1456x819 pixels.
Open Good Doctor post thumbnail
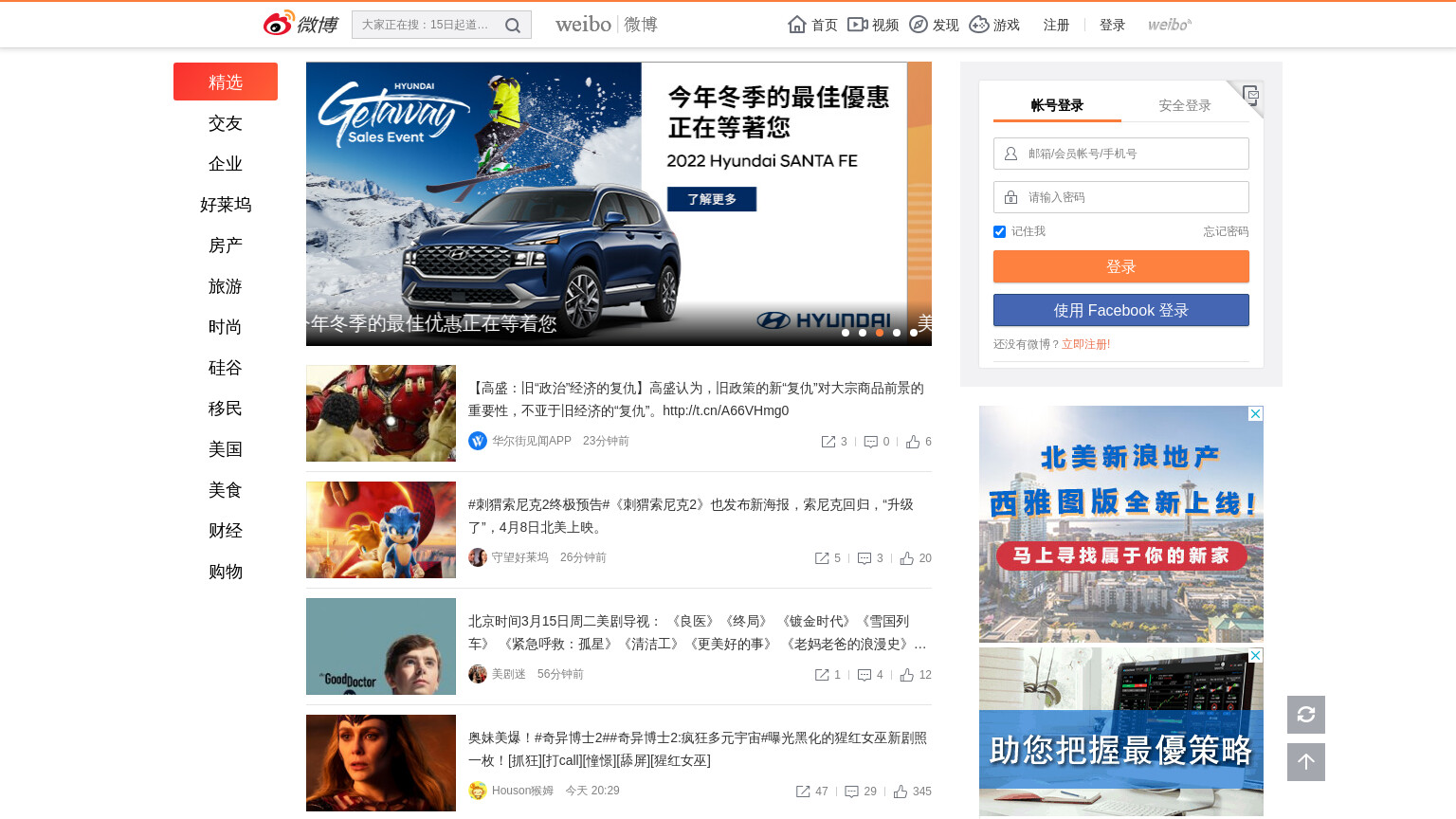381,646
